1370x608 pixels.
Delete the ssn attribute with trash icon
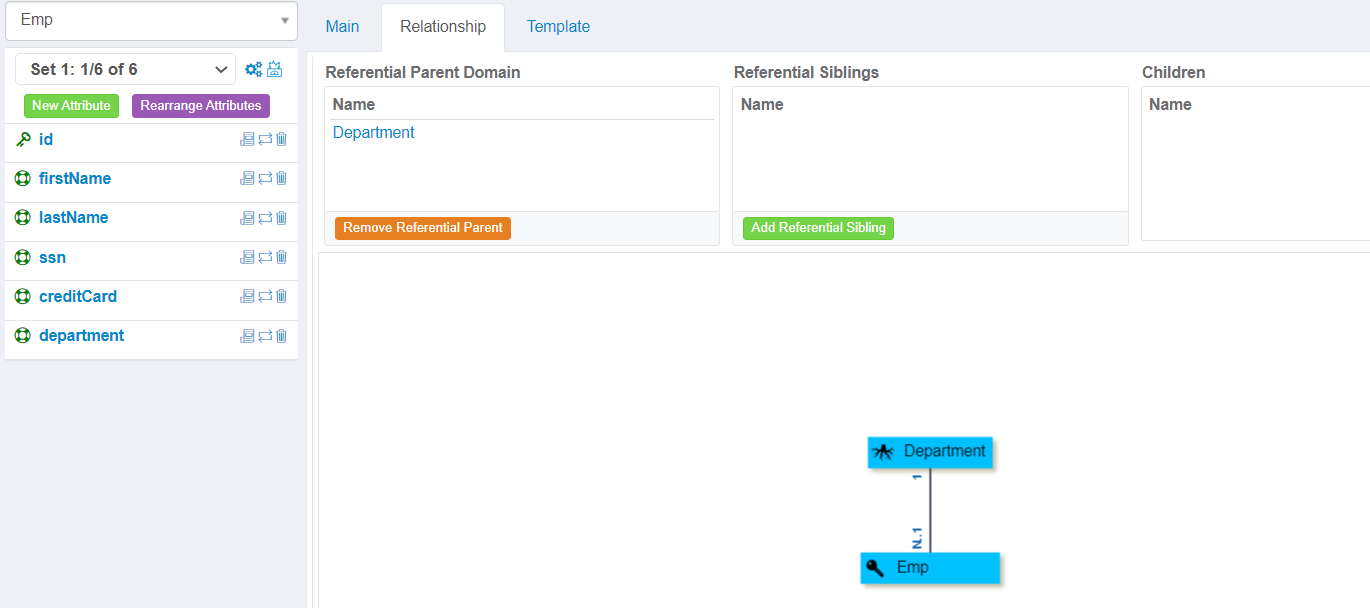[281, 258]
